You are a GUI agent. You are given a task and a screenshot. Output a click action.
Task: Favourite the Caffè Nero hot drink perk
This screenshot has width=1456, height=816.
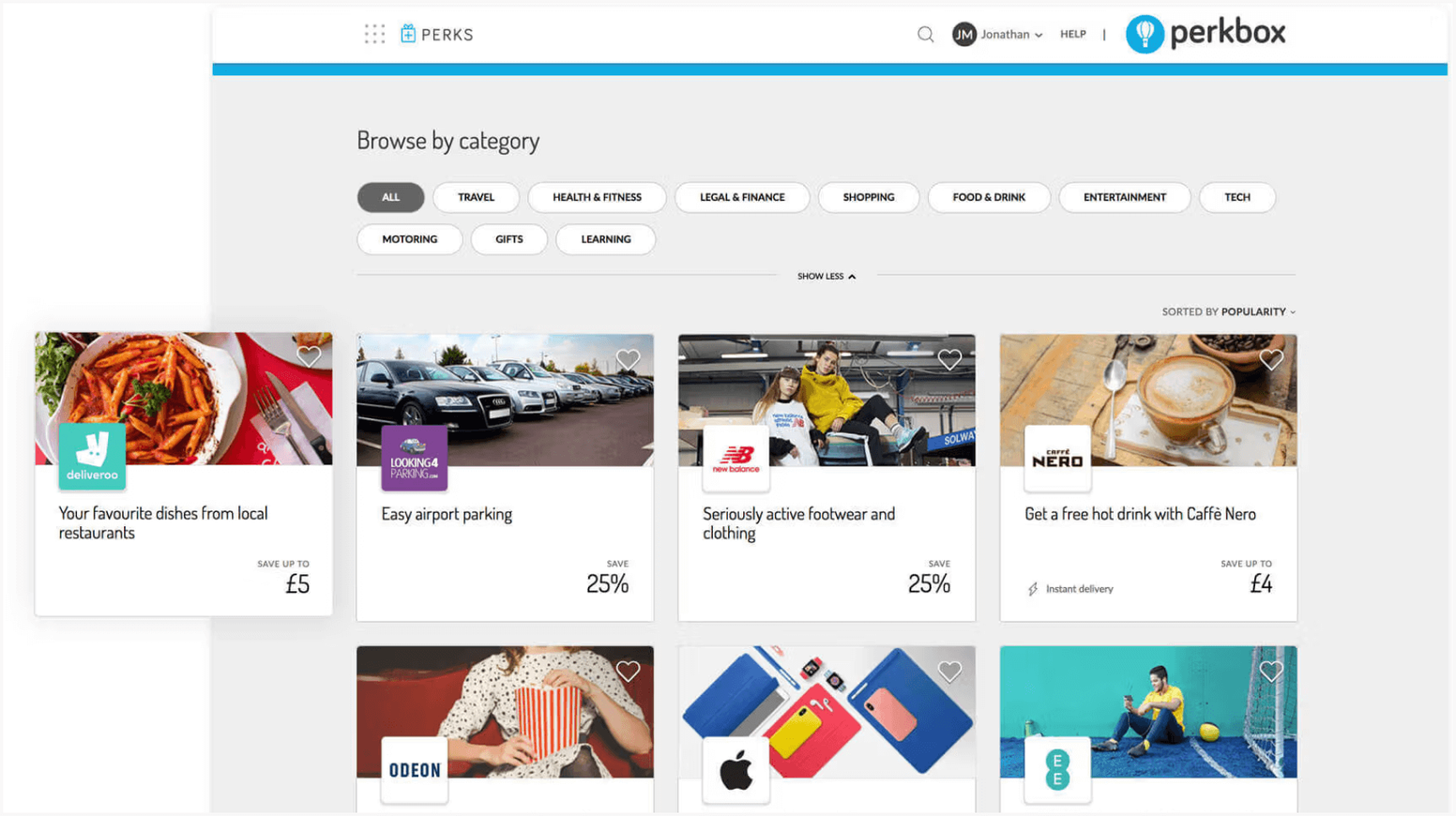(1272, 359)
